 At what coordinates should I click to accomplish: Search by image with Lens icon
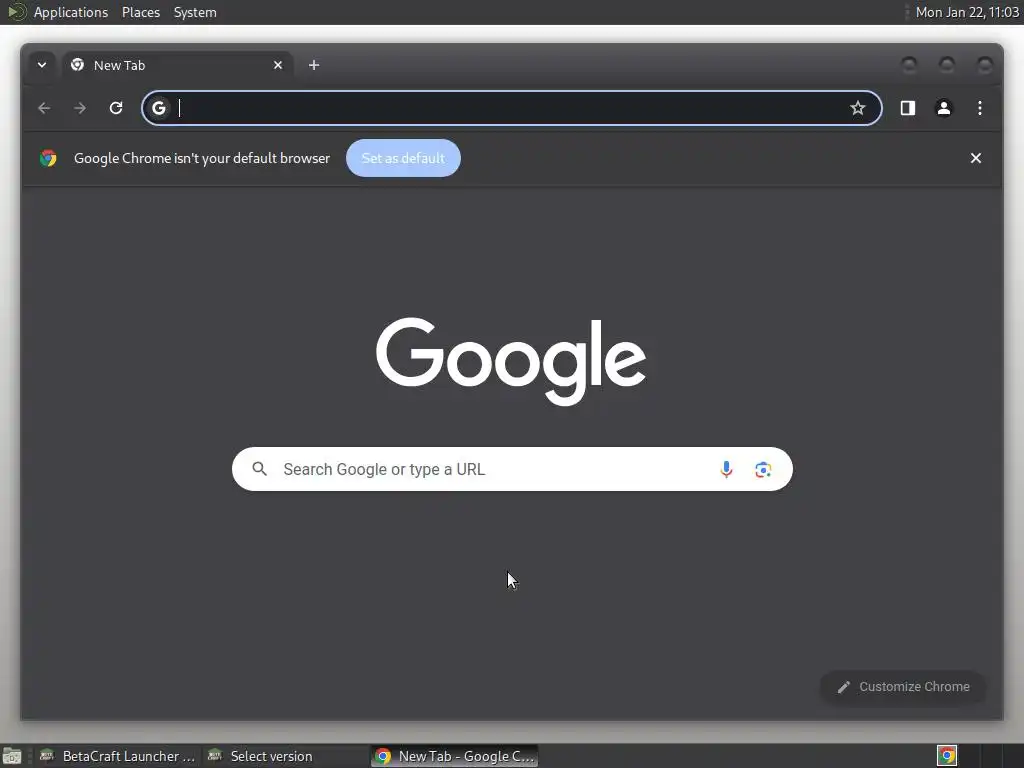click(x=763, y=469)
